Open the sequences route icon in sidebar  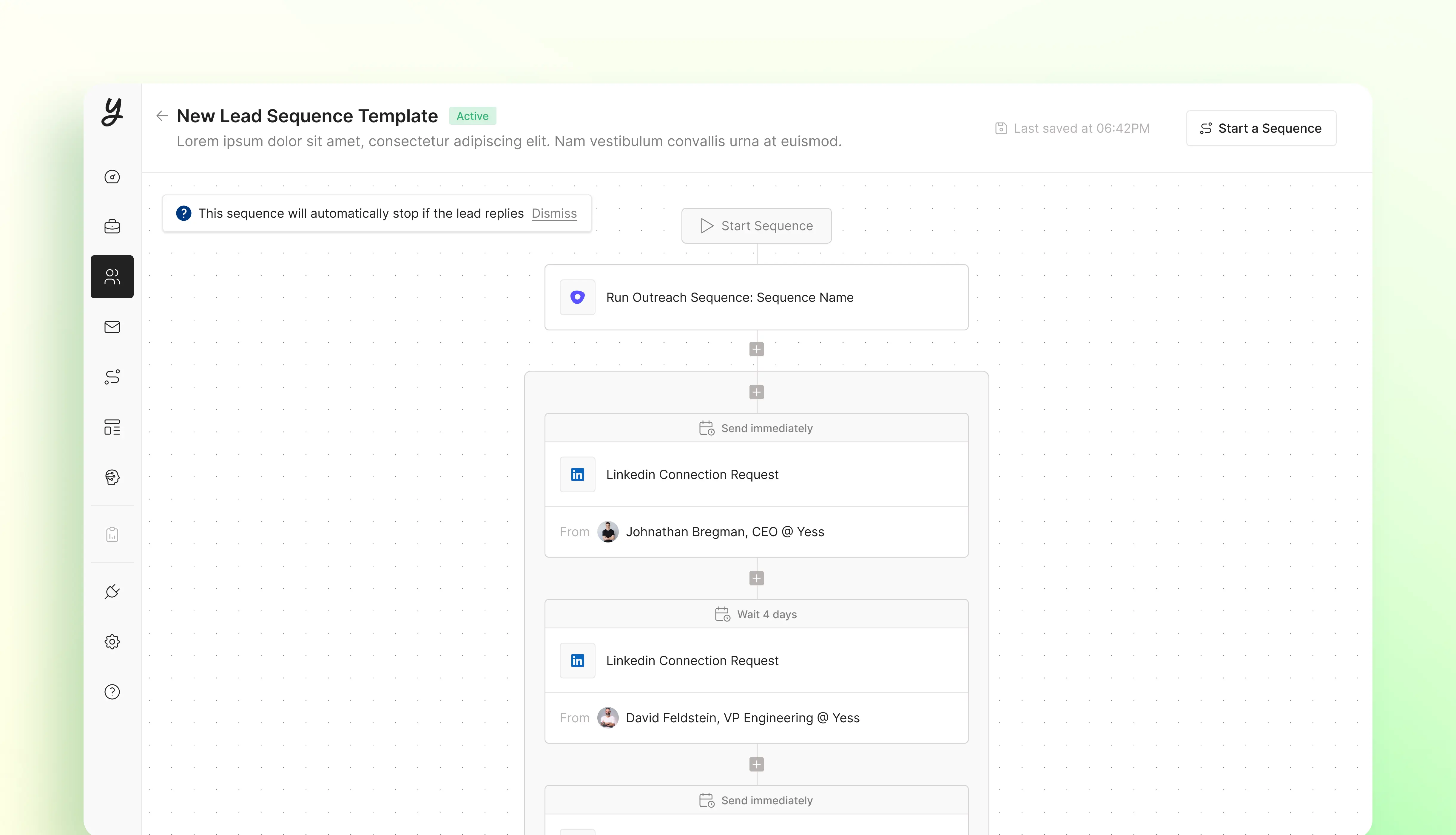tap(112, 377)
